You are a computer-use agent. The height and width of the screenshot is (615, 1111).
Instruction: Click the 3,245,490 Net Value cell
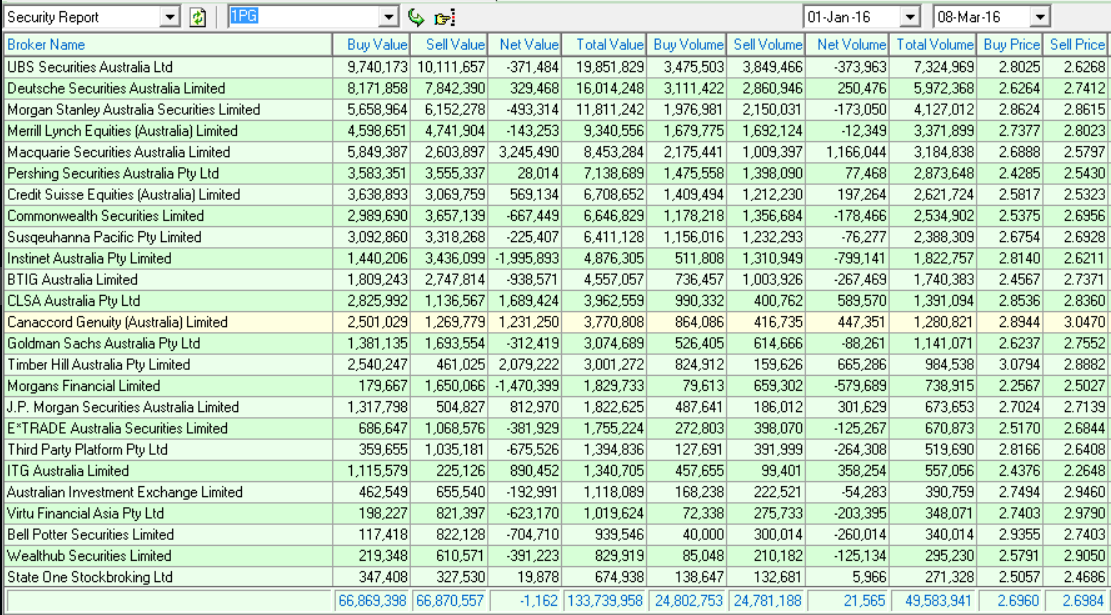(x=524, y=152)
